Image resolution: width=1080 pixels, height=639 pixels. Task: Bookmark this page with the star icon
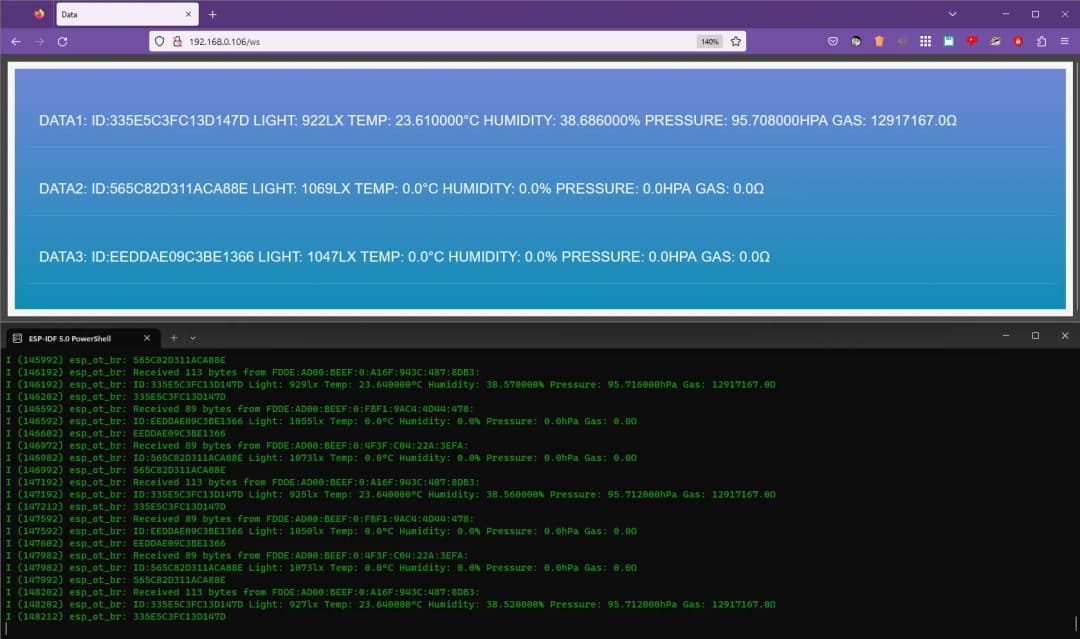coord(736,41)
